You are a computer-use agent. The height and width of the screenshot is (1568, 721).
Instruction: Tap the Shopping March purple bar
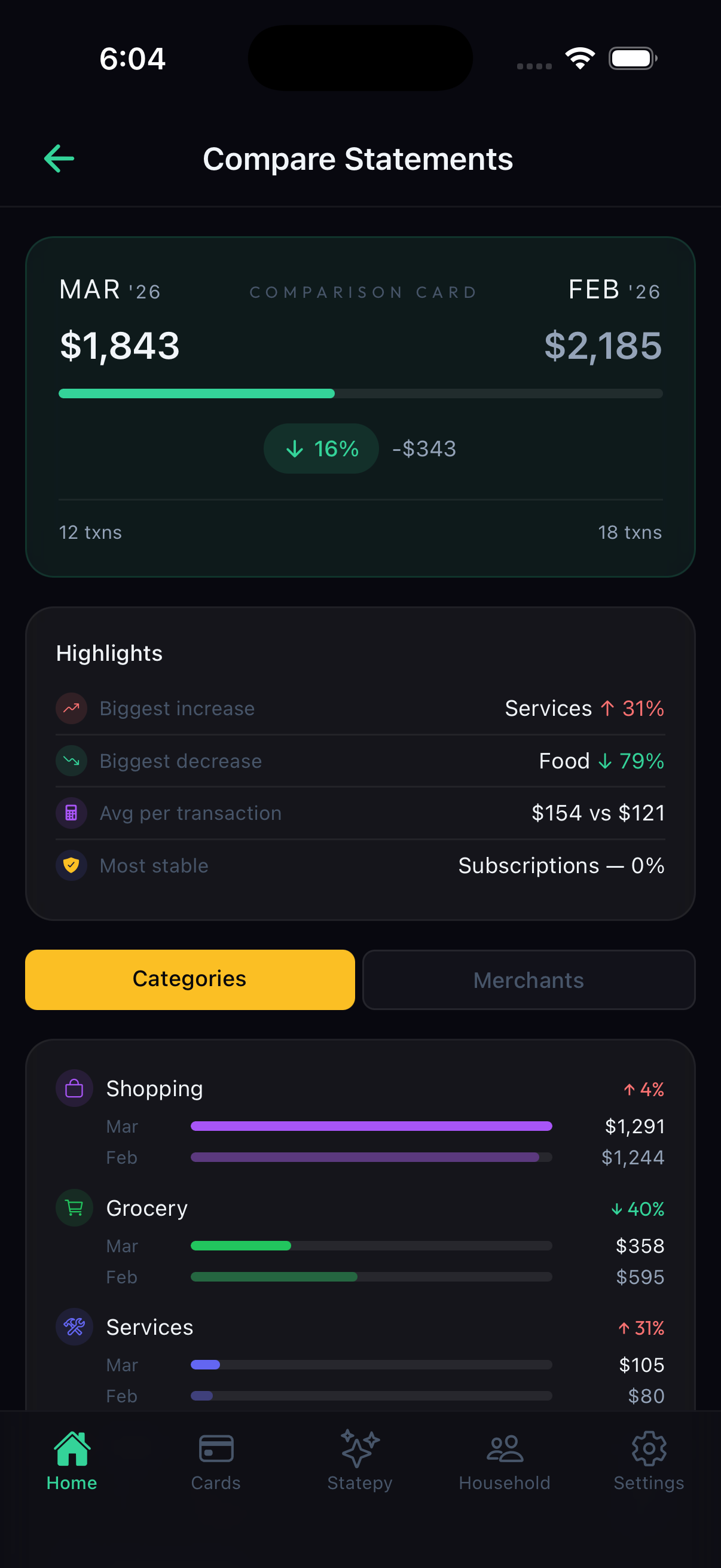pyautogui.click(x=371, y=1126)
